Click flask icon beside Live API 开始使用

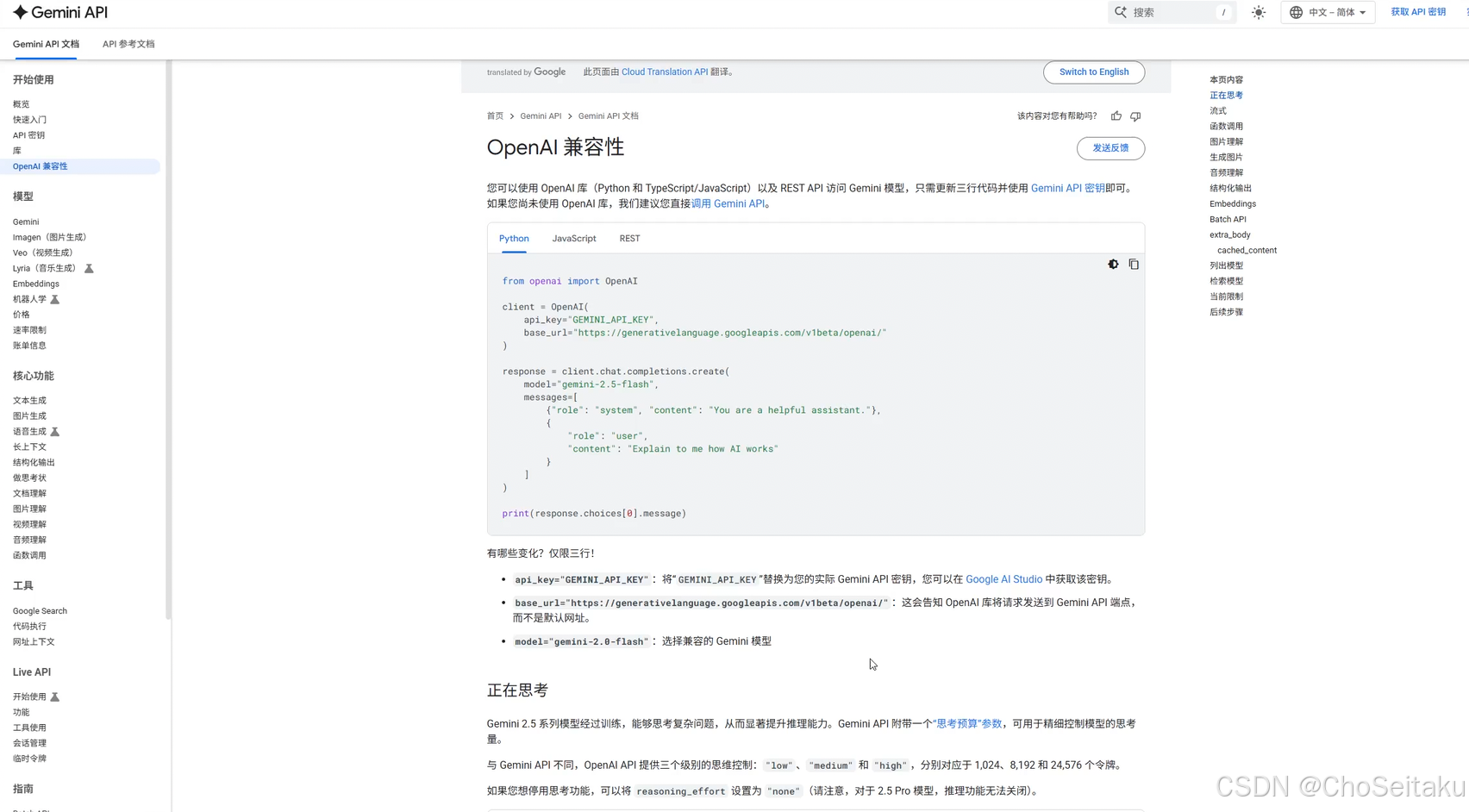[54, 697]
